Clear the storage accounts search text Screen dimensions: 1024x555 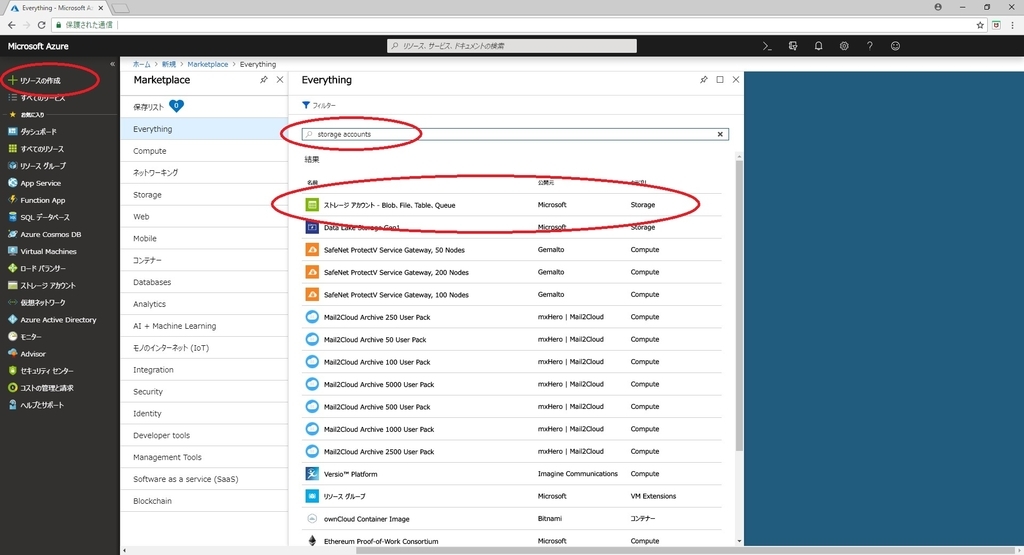tap(720, 135)
